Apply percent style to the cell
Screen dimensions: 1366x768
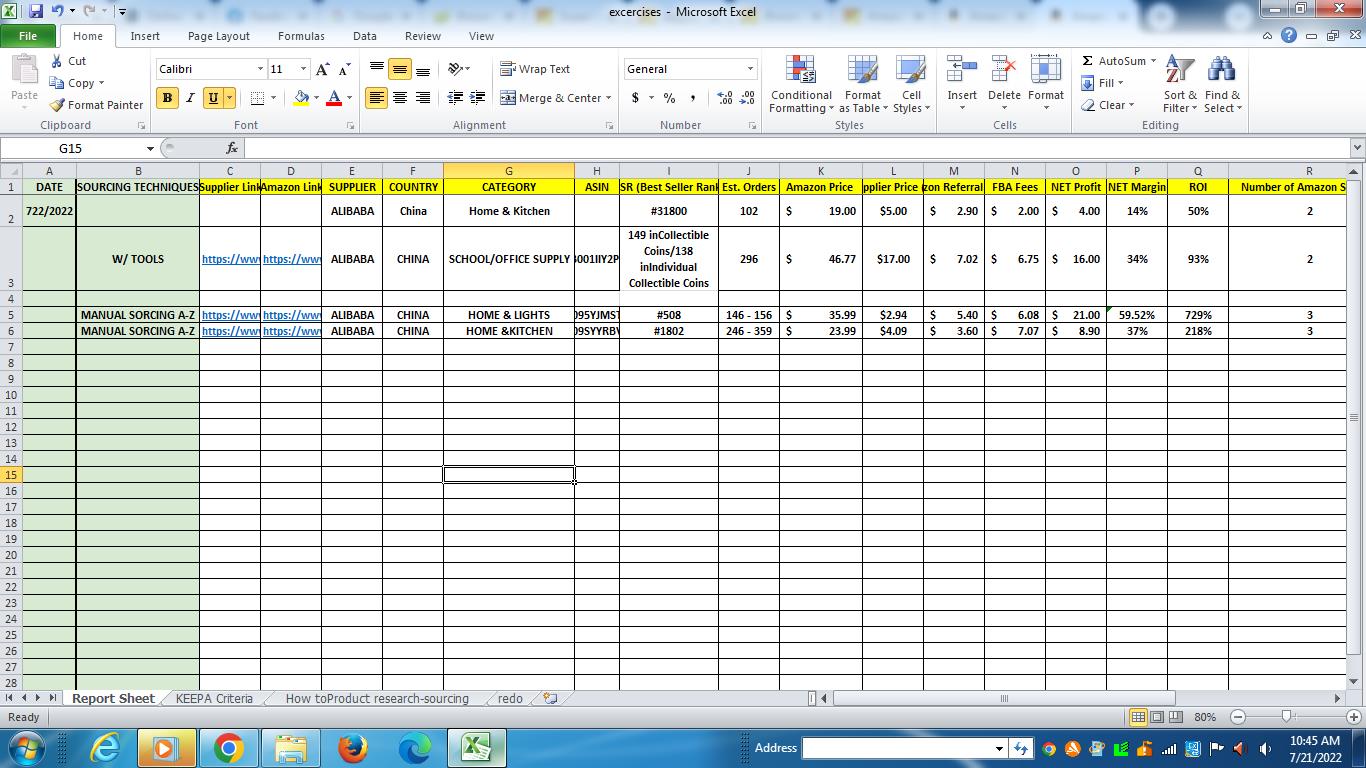coord(669,98)
